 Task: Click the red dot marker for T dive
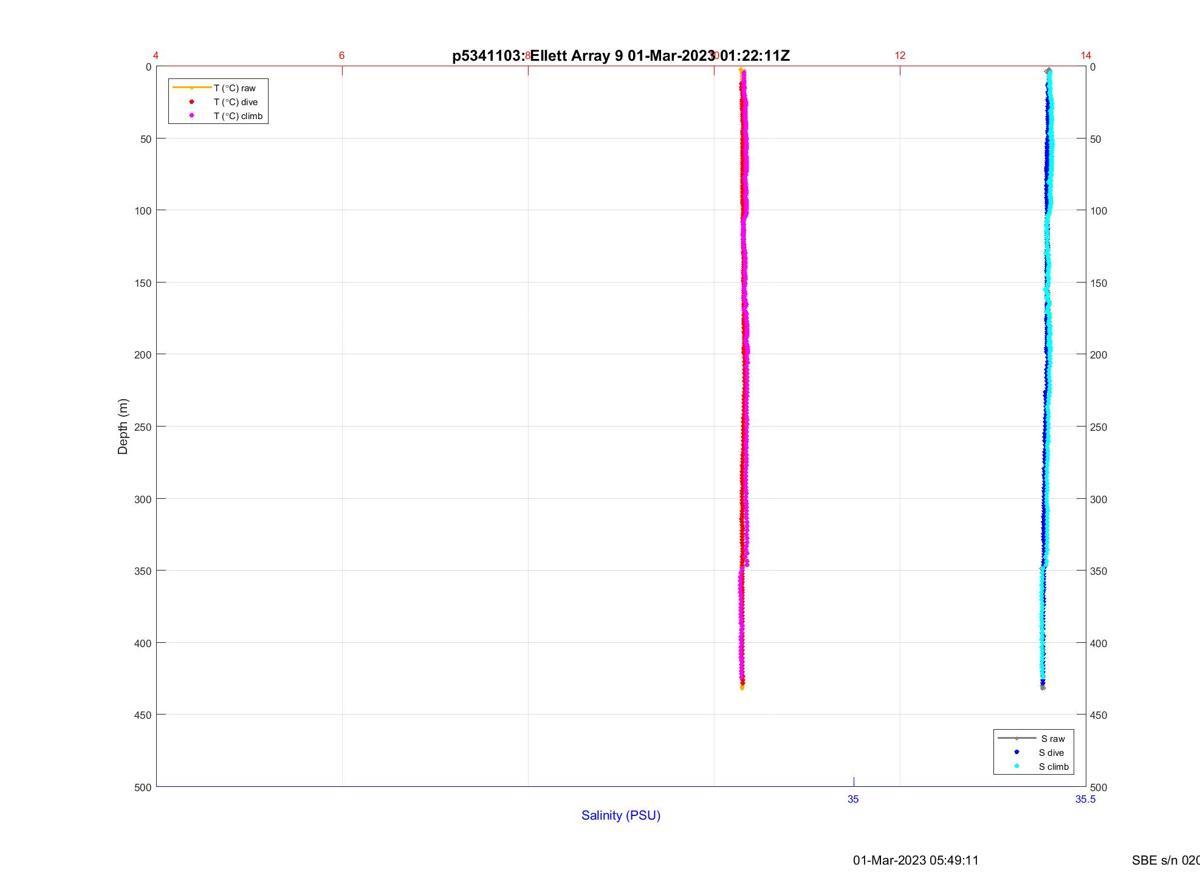[191, 102]
